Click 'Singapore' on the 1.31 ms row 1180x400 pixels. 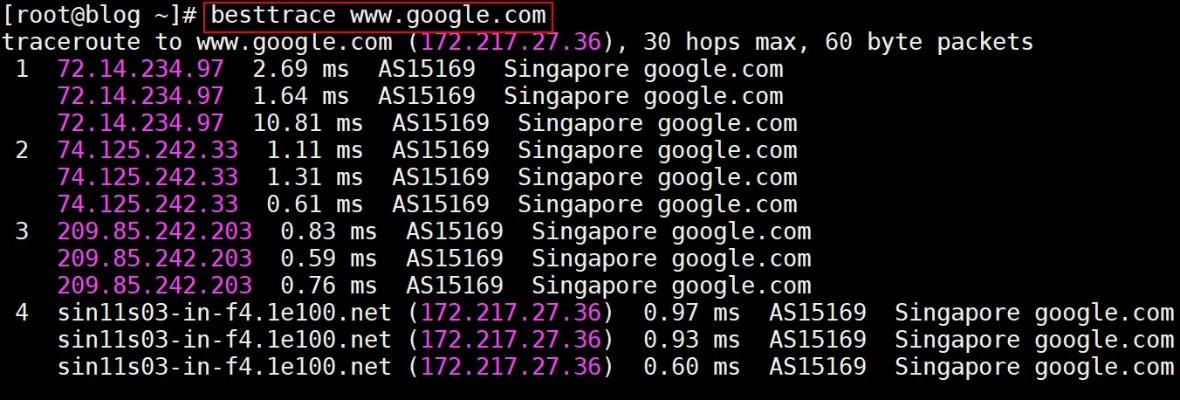(x=580, y=177)
